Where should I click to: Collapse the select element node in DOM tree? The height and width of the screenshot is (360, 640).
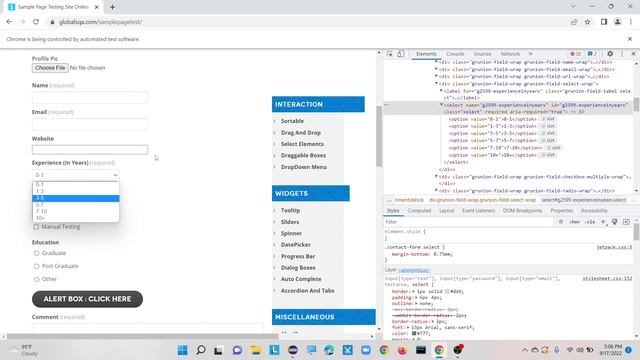click(441, 105)
